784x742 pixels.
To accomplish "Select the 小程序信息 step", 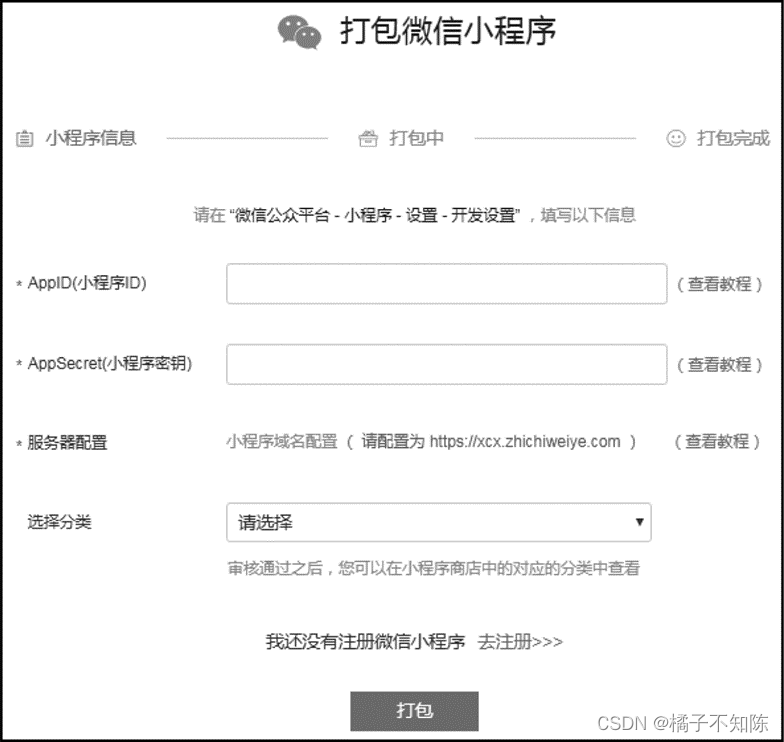I will pyautogui.click(x=76, y=138).
